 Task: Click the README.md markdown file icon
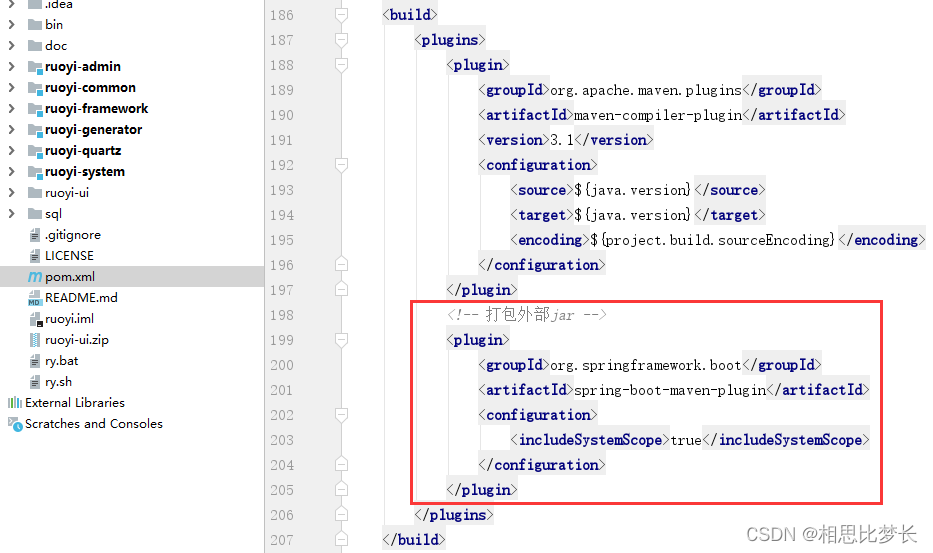(35, 298)
